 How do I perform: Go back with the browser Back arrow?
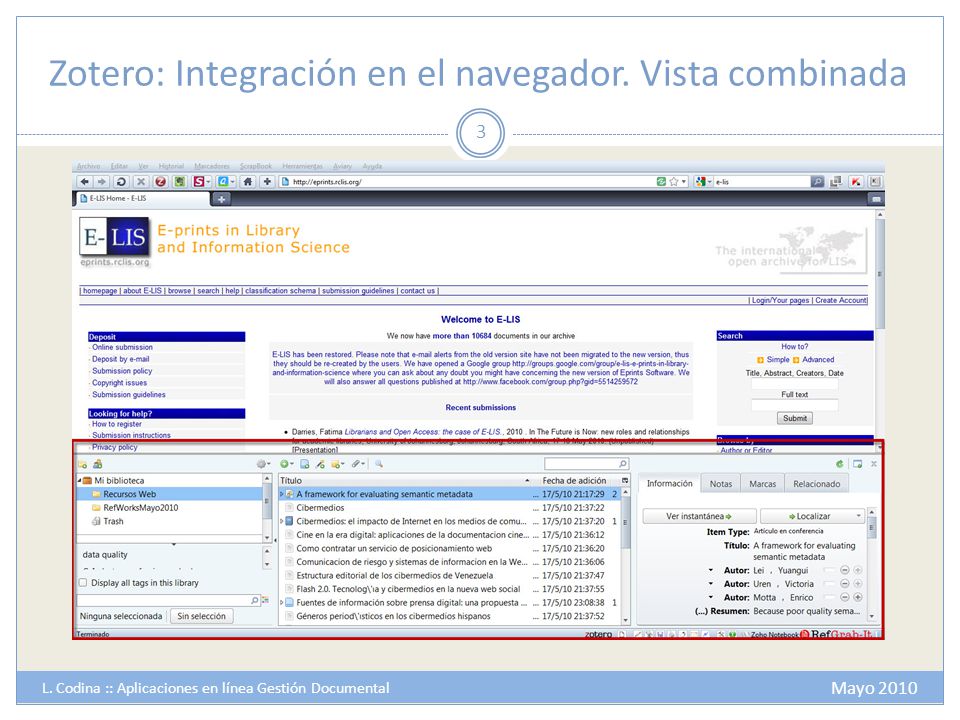click(84, 182)
